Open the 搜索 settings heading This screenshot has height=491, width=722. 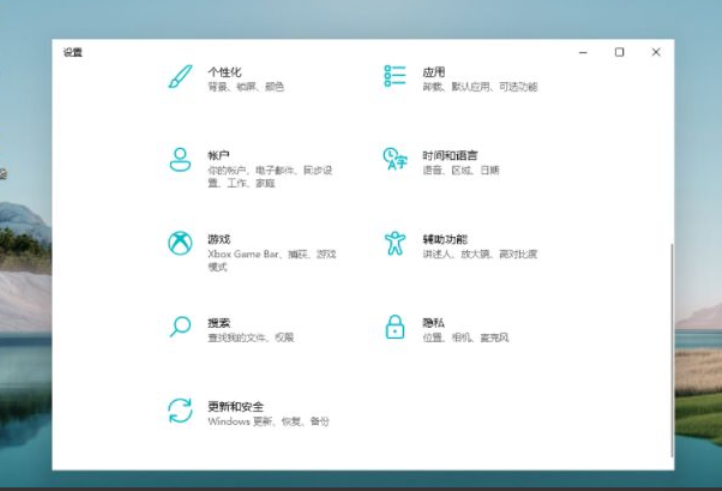pos(219,323)
